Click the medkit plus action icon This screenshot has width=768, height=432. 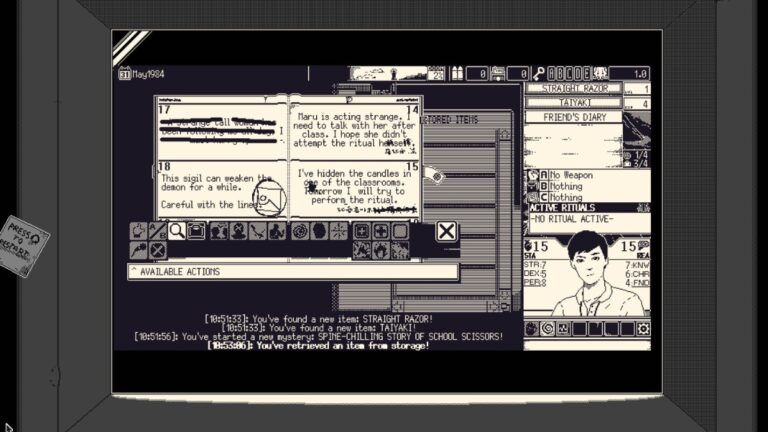click(381, 231)
